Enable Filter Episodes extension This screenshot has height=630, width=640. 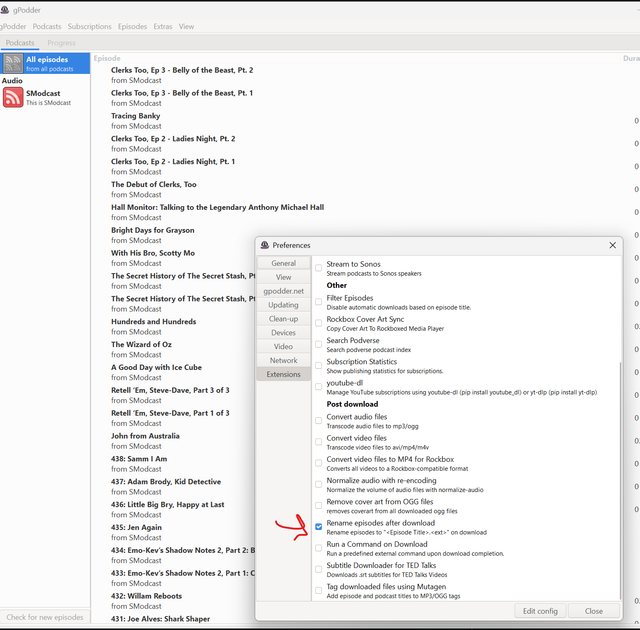point(318,302)
